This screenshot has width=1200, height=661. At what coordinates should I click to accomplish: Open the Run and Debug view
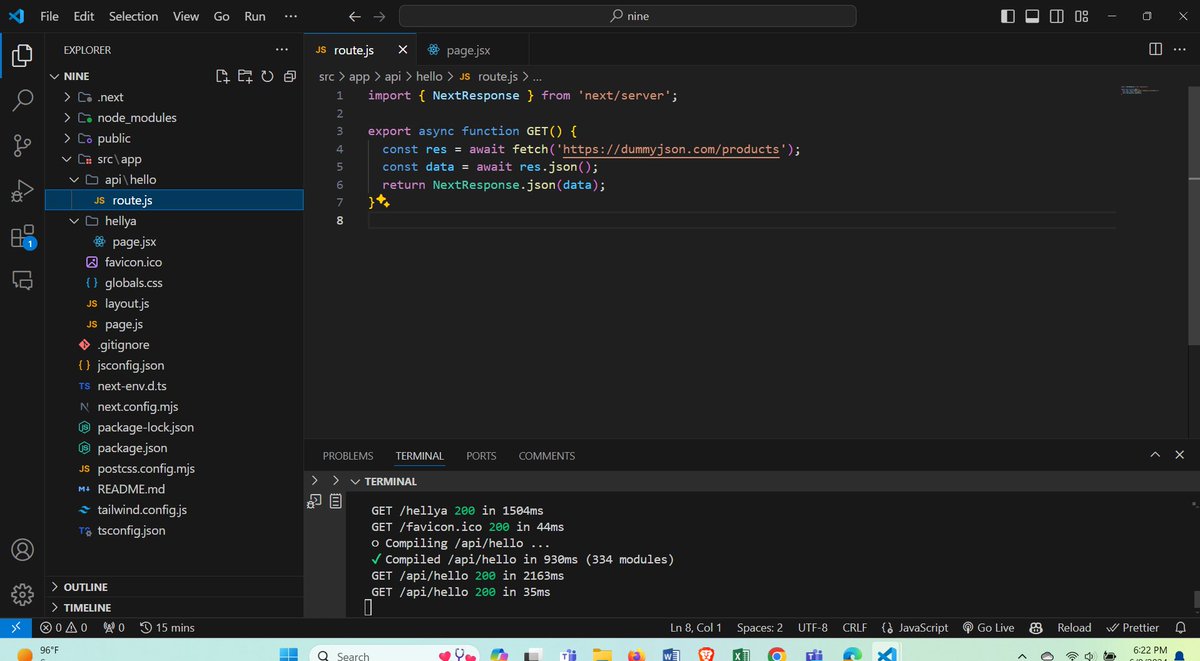[22, 191]
